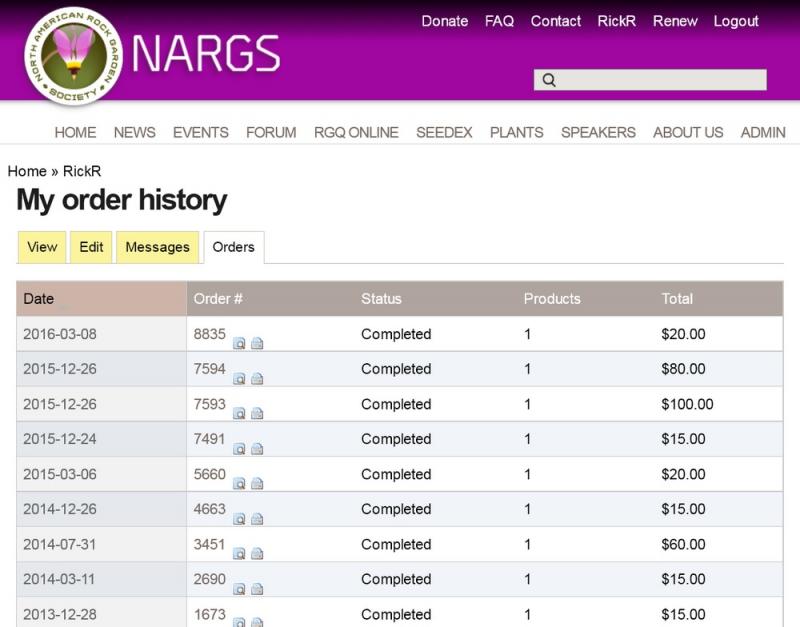The height and width of the screenshot is (627, 800).
Task: Click the print icon next to order 4663
Action: click(x=257, y=518)
